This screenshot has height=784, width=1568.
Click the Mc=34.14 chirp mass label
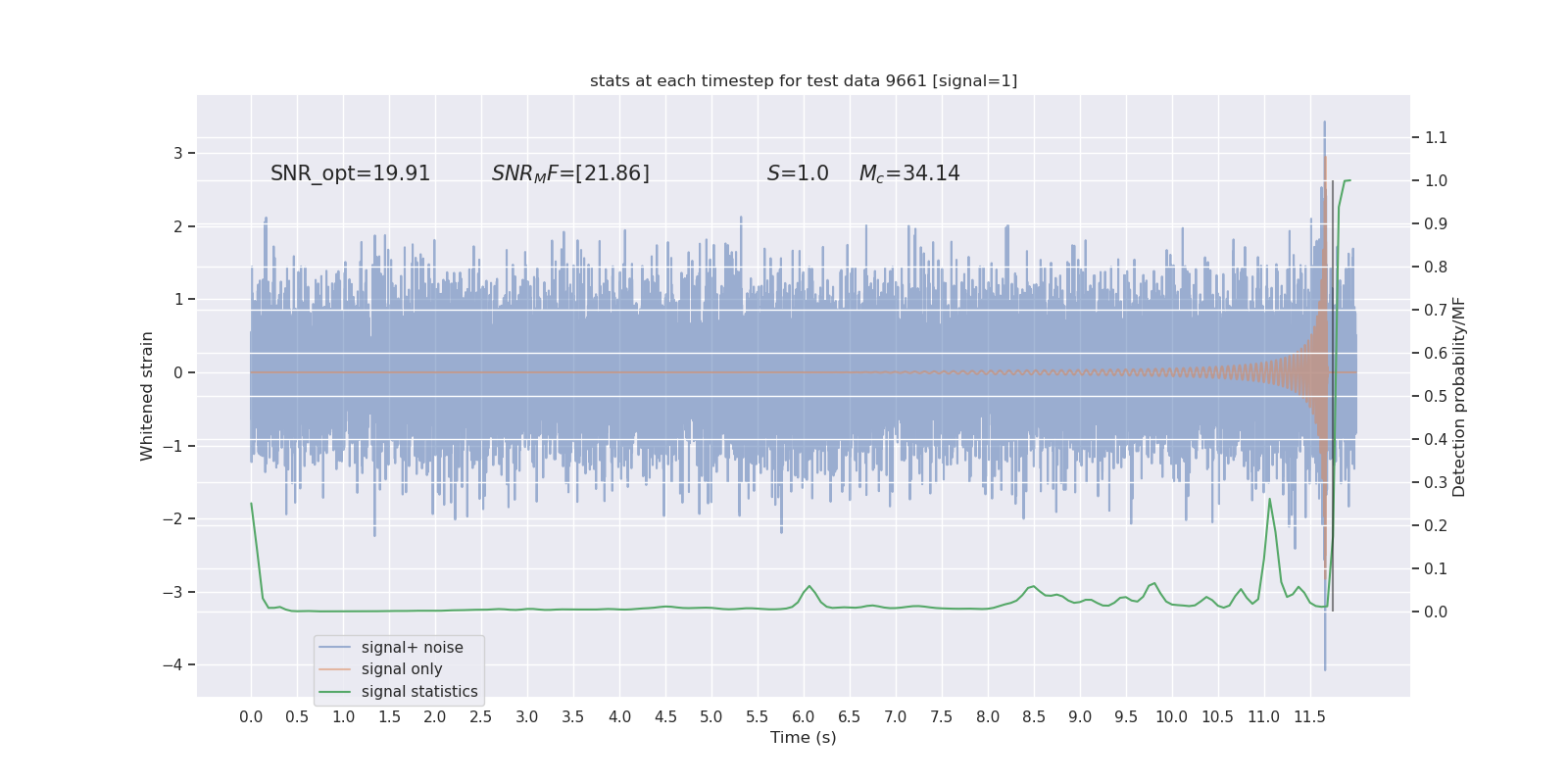(909, 173)
